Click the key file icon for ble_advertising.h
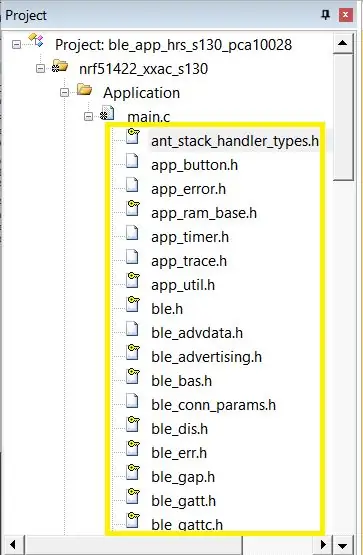363x555 pixels. point(133,352)
